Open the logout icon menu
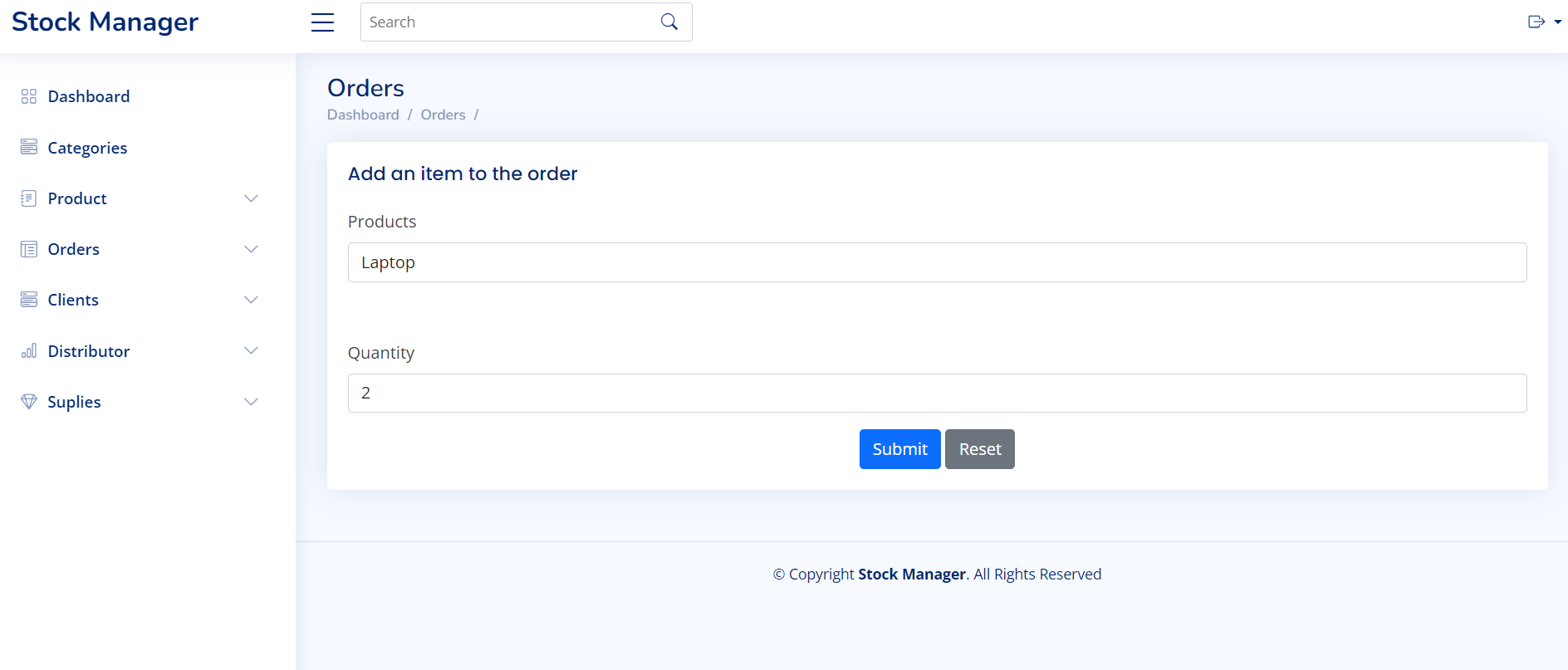Viewport: 1568px width, 670px height. [1536, 22]
